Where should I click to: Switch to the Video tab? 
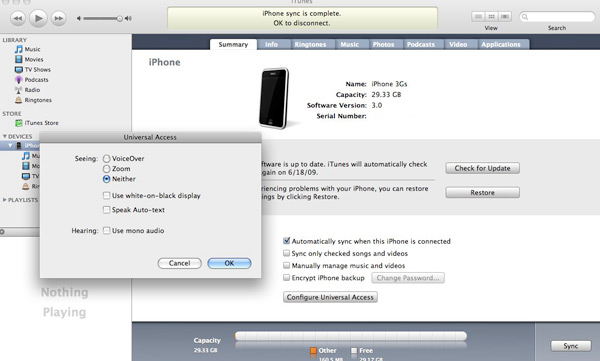click(458, 44)
